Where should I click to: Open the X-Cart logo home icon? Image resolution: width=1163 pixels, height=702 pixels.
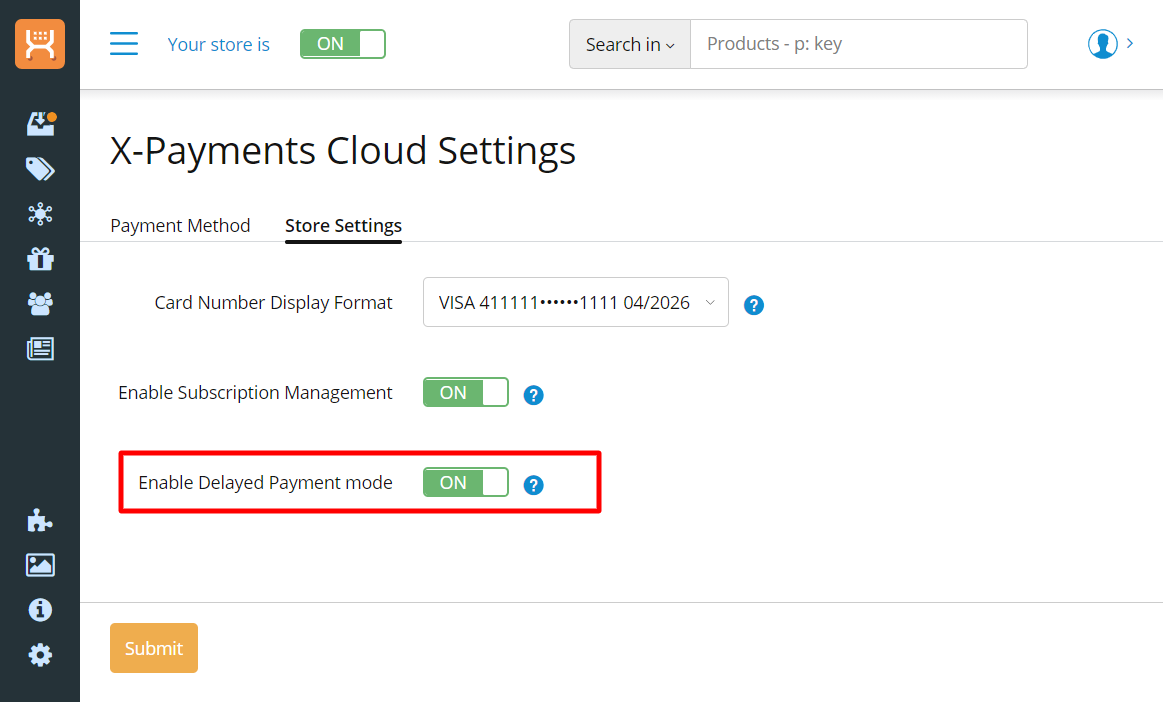[x=40, y=44]
